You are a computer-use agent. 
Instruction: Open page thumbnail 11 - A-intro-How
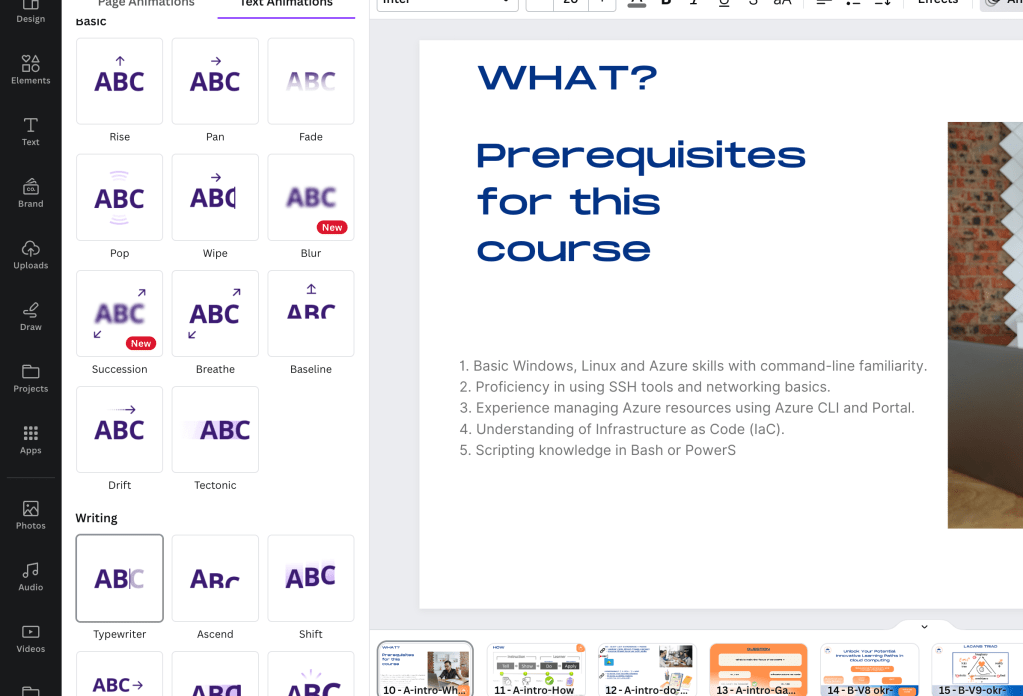536,669
